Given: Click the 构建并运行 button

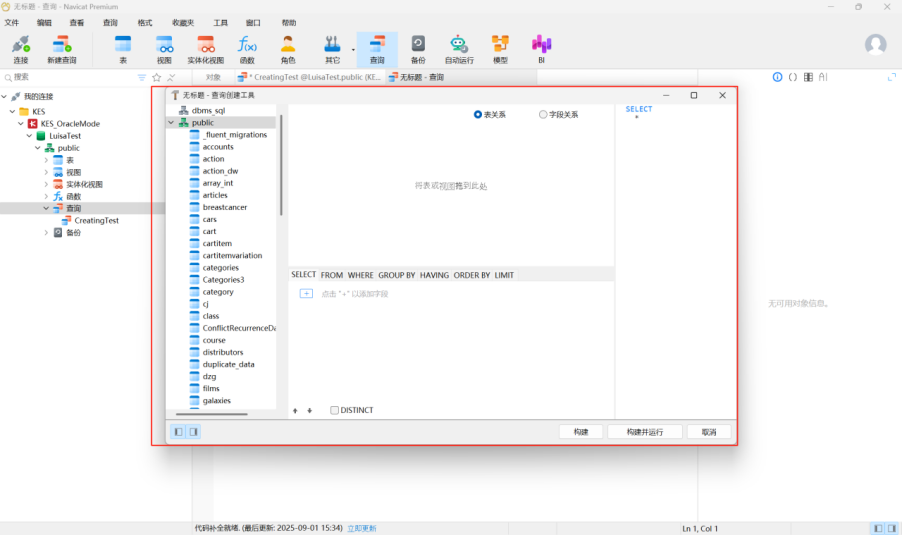Looking at the screenshot, I should point(644,432).
